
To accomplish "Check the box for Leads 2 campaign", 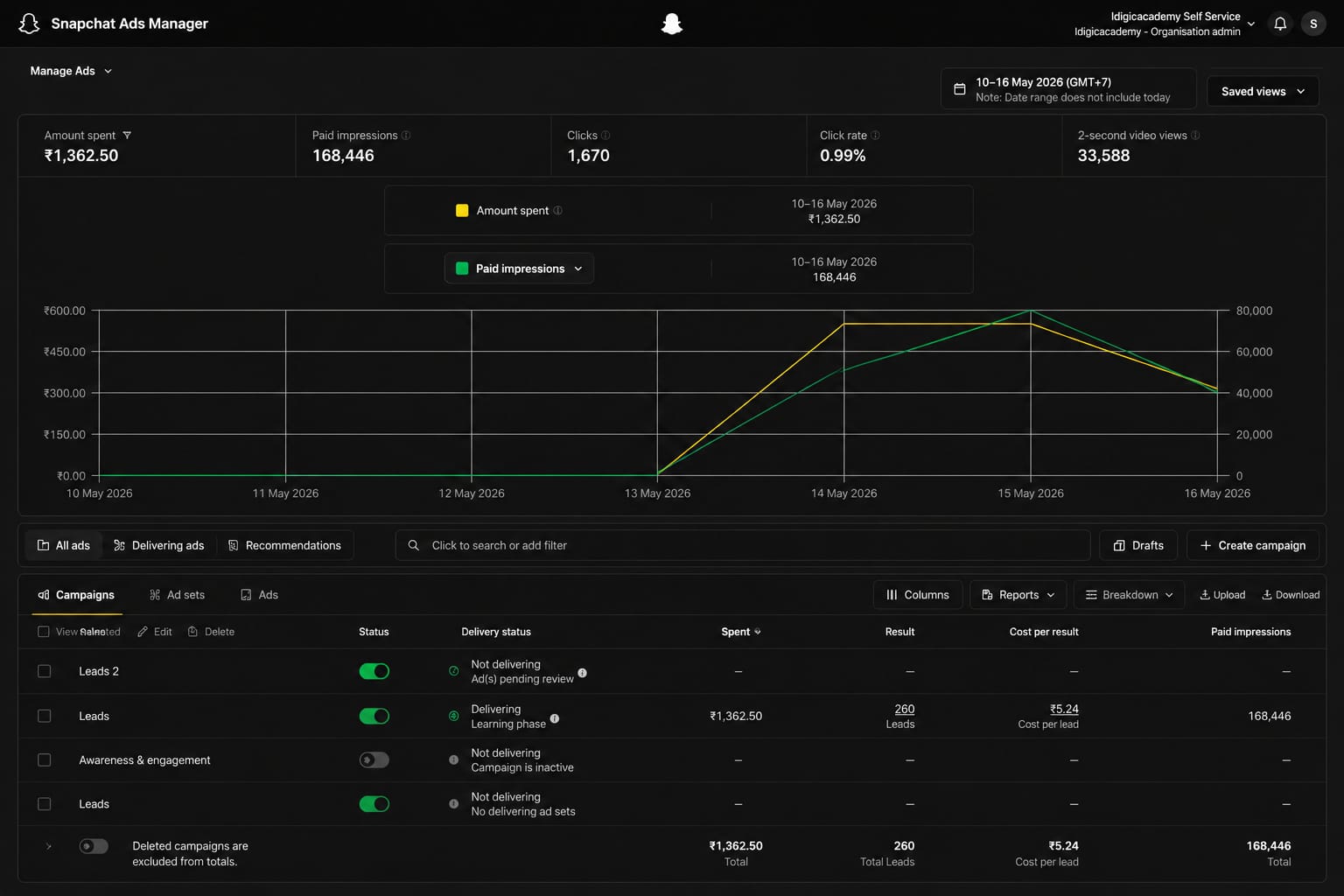I will click(x=45, y=671).
